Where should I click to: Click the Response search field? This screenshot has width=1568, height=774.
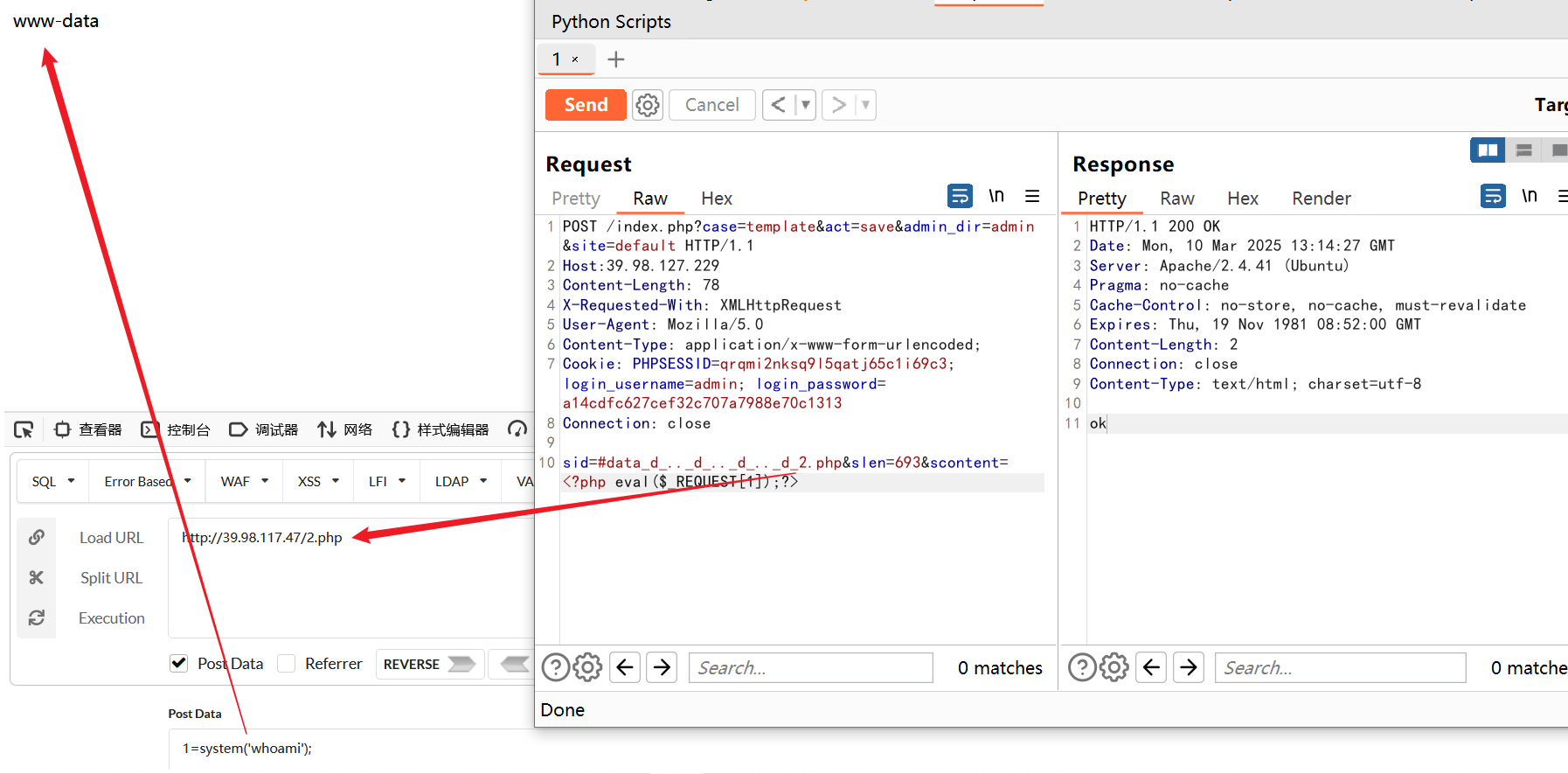[1340, 667]
